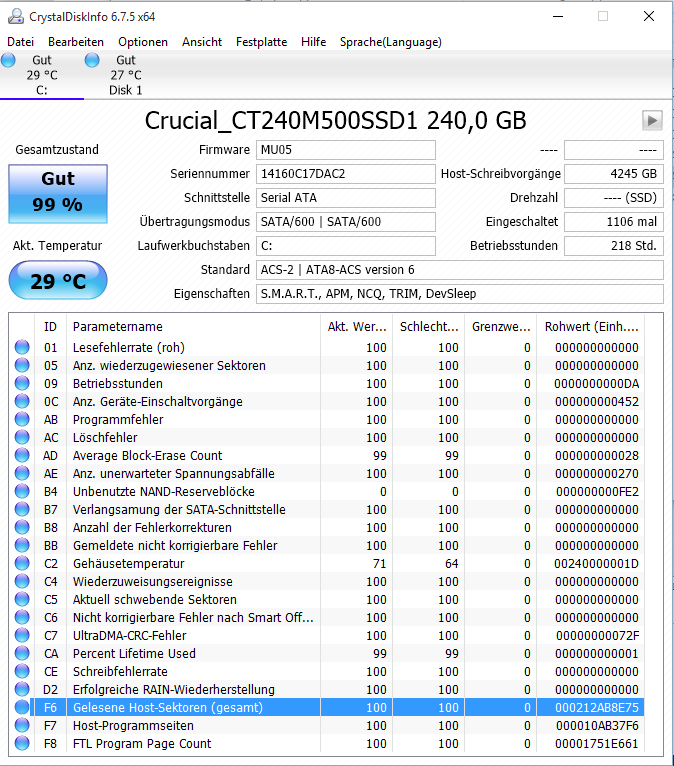Click status icon for 09 Betriebsstunden row
674x766 pixels.
22,383
